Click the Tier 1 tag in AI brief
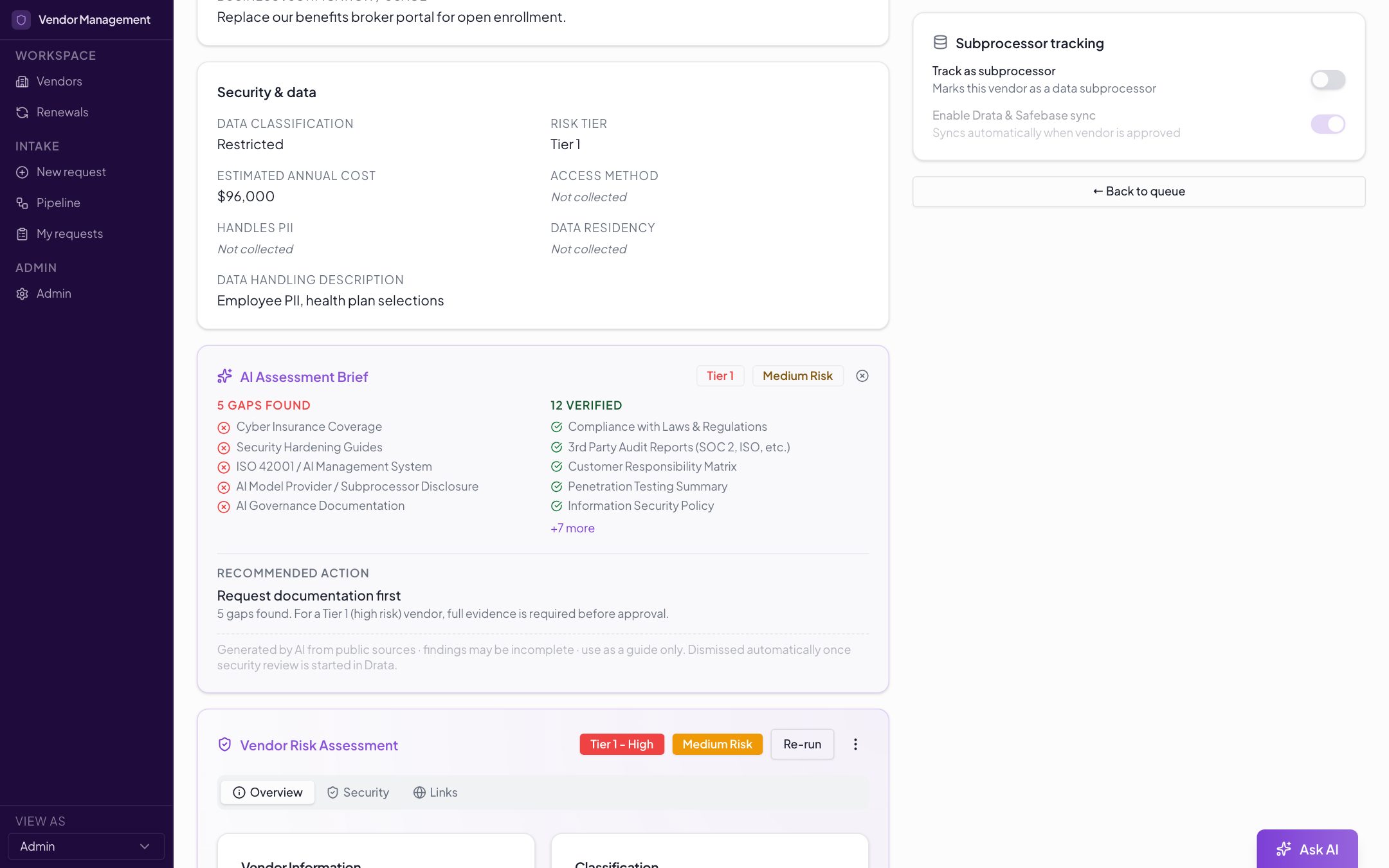Viewport: 1389px width, 868px height. pos(720,376)
